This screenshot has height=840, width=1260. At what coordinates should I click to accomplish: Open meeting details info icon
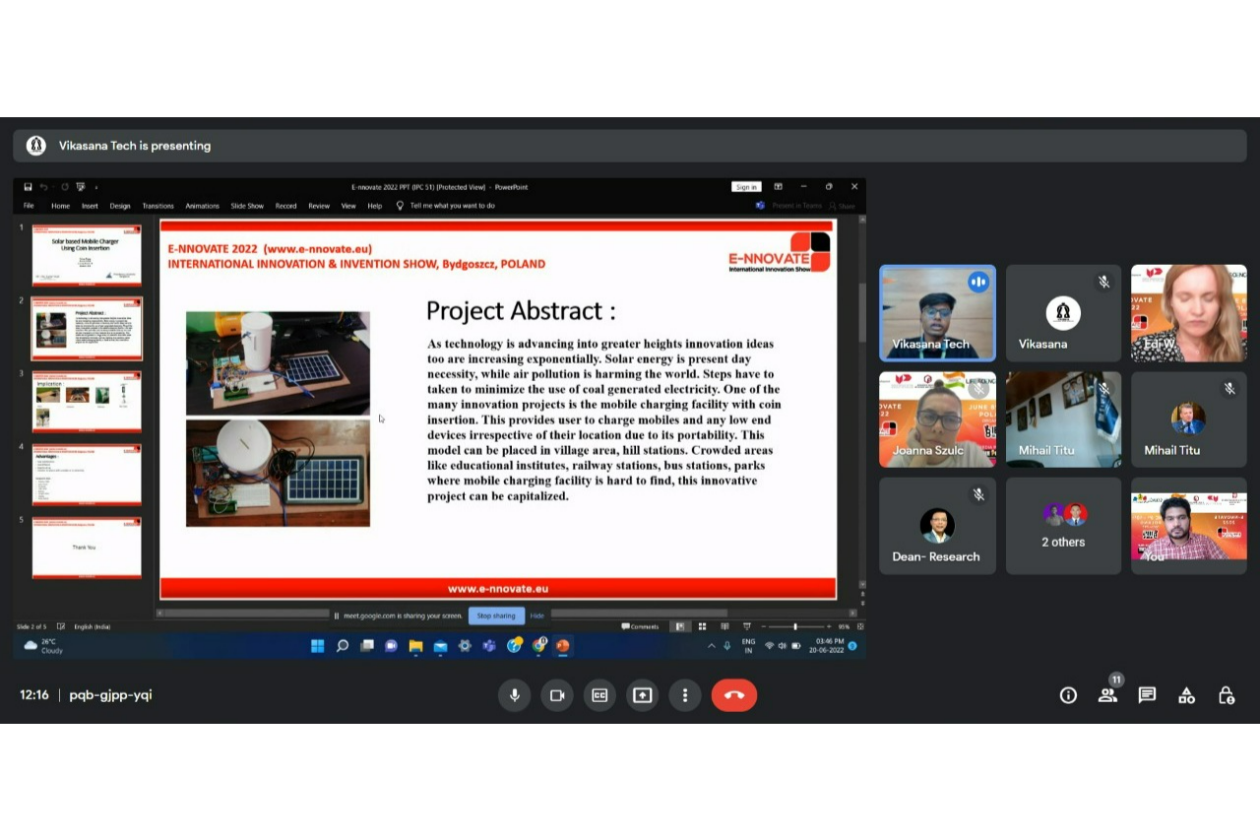coord(1068,695)
